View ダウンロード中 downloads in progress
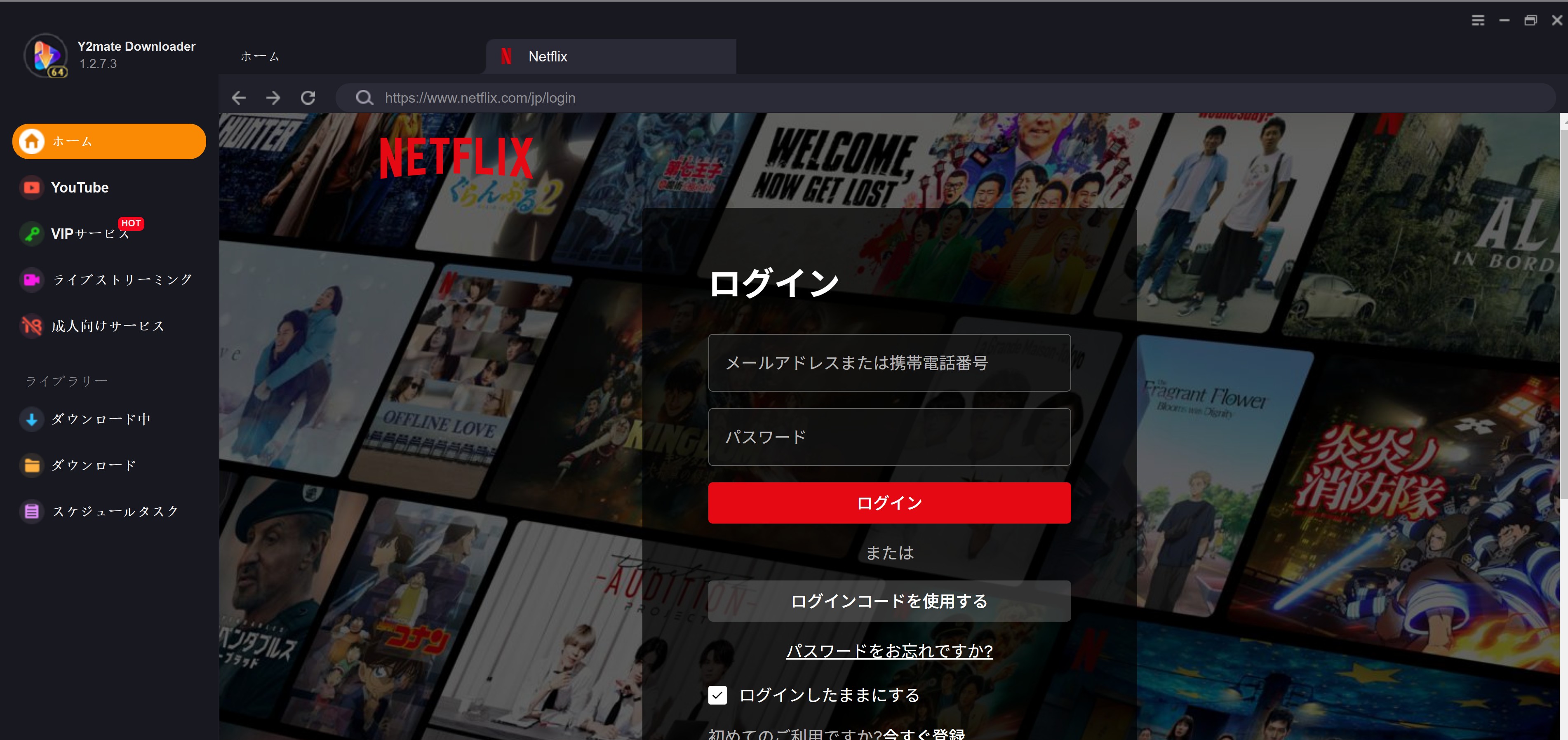This screenshot has width=1568, height=740. click(101, 419)
